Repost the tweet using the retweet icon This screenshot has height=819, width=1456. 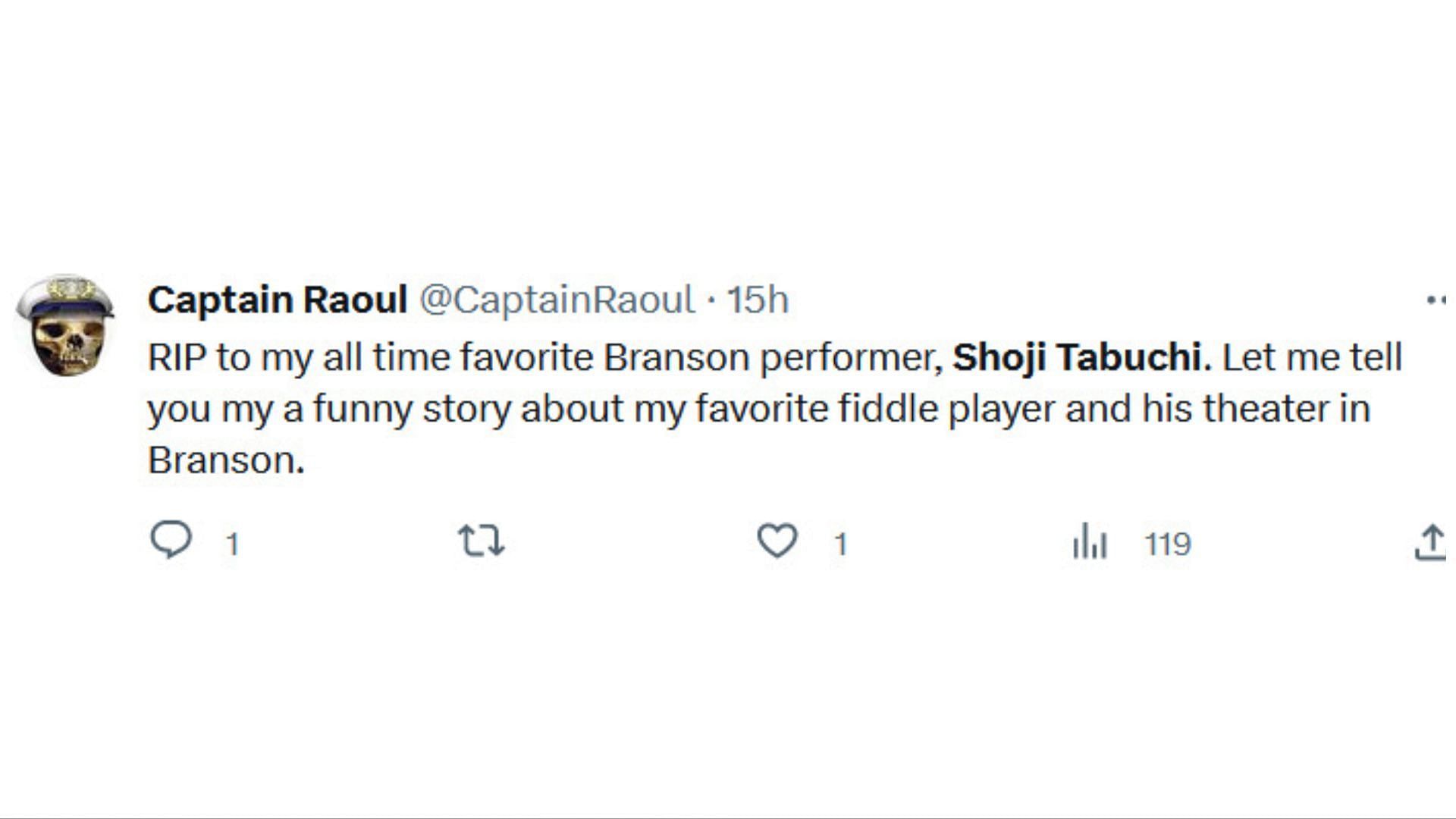pos(482,541)
